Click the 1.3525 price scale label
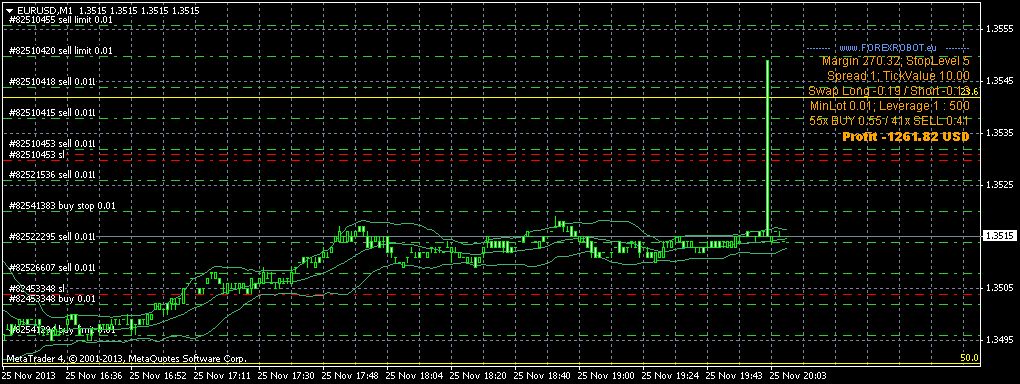Image resolution: width=1020 pixels, height=384 pixels. pos(1000,184)
